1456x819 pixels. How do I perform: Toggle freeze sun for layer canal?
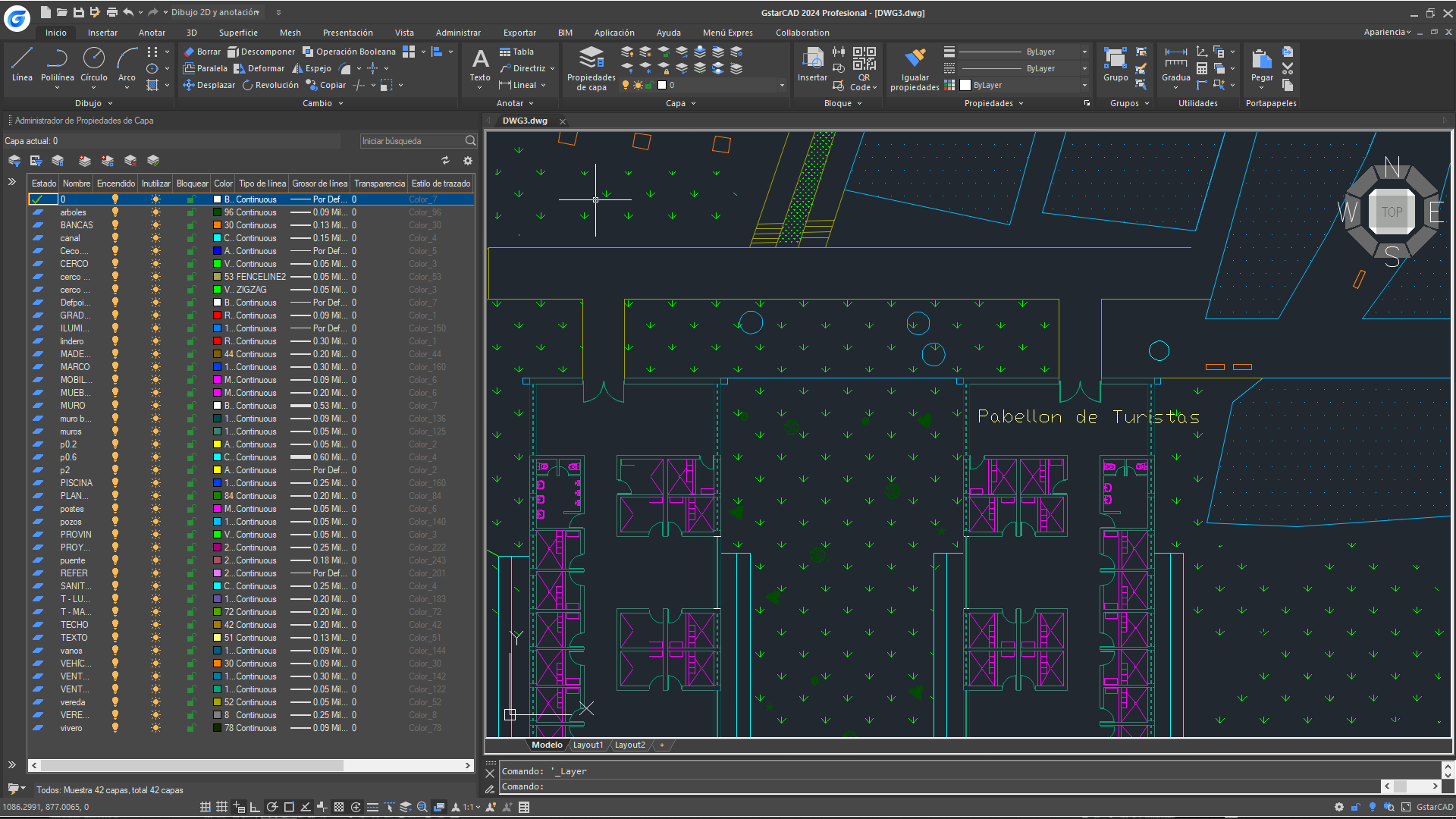click(x=155, y=238)
